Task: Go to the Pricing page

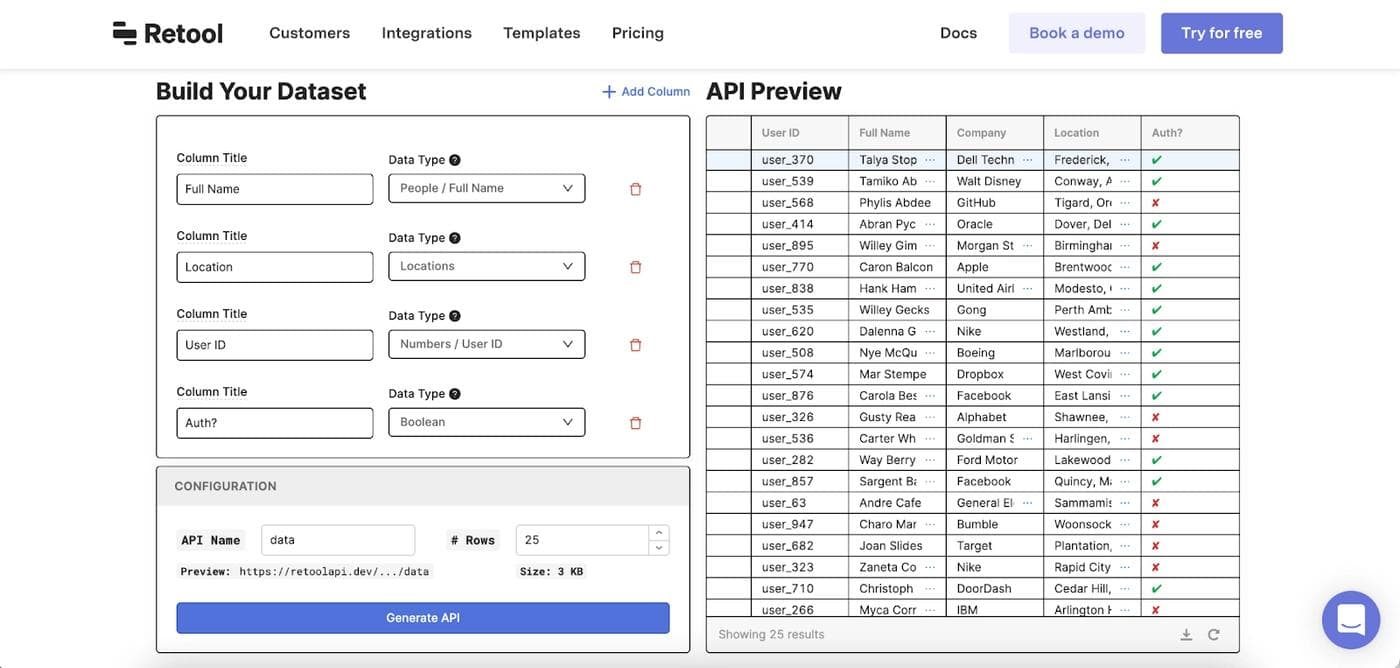Action: [x=637, y=33]
